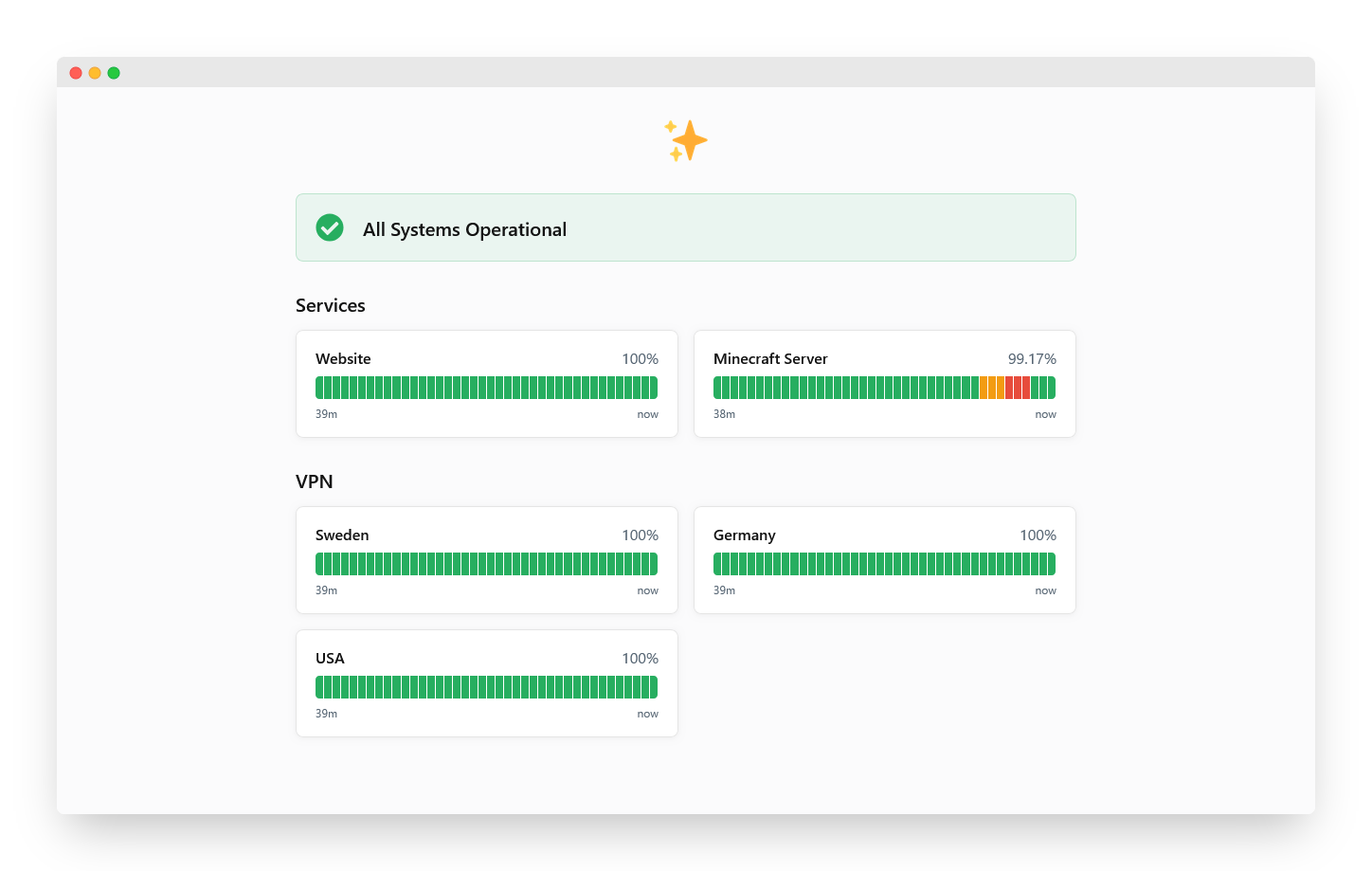This screenshot has height=871, width=1372.
Task: Select the USA VPN title
Action: point(330,659)
